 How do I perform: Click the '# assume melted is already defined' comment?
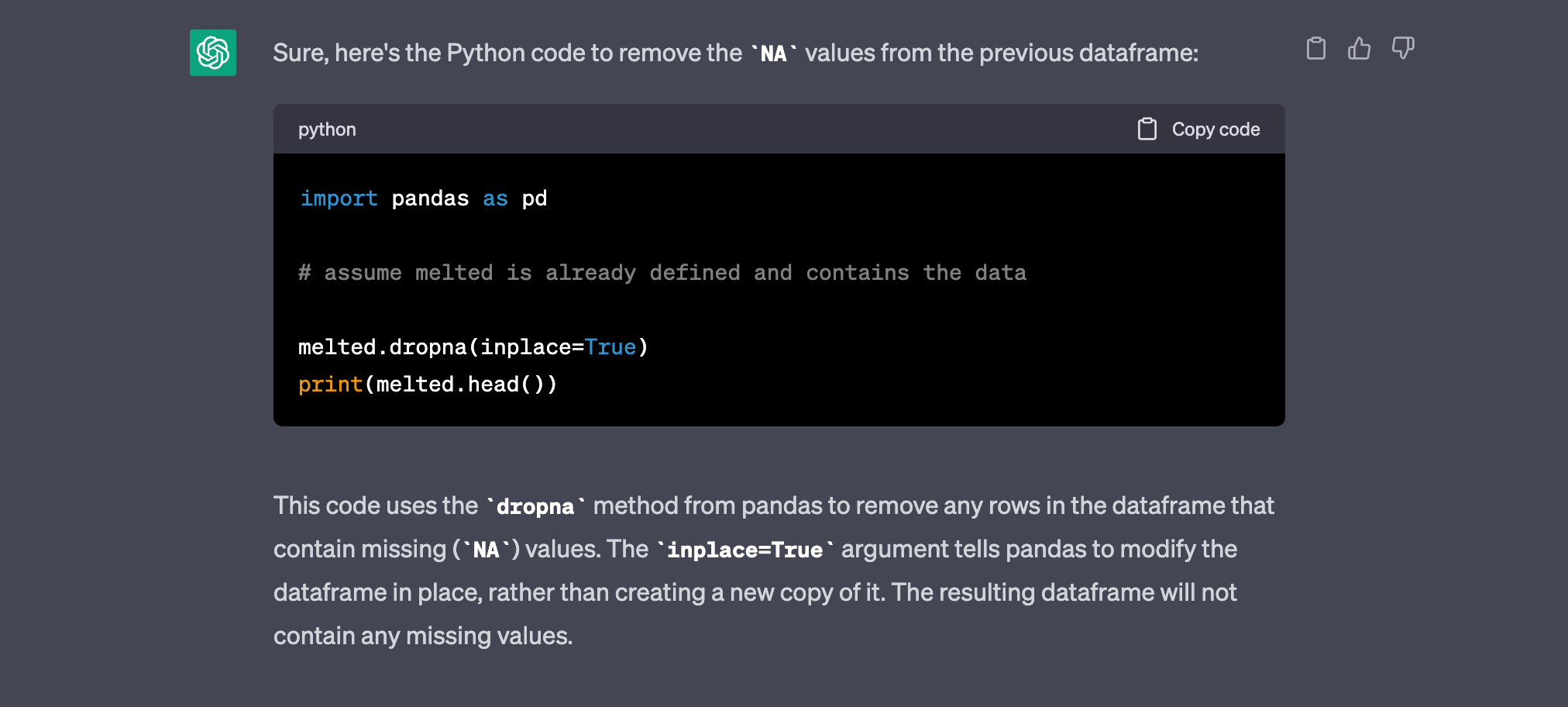pos(662,273)
